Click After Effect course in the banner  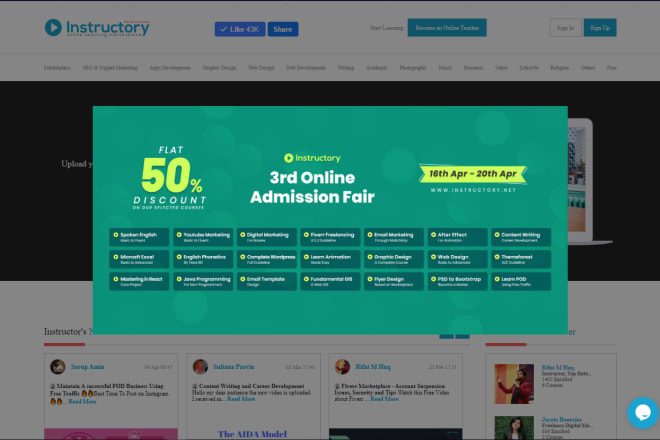[458, 237]
